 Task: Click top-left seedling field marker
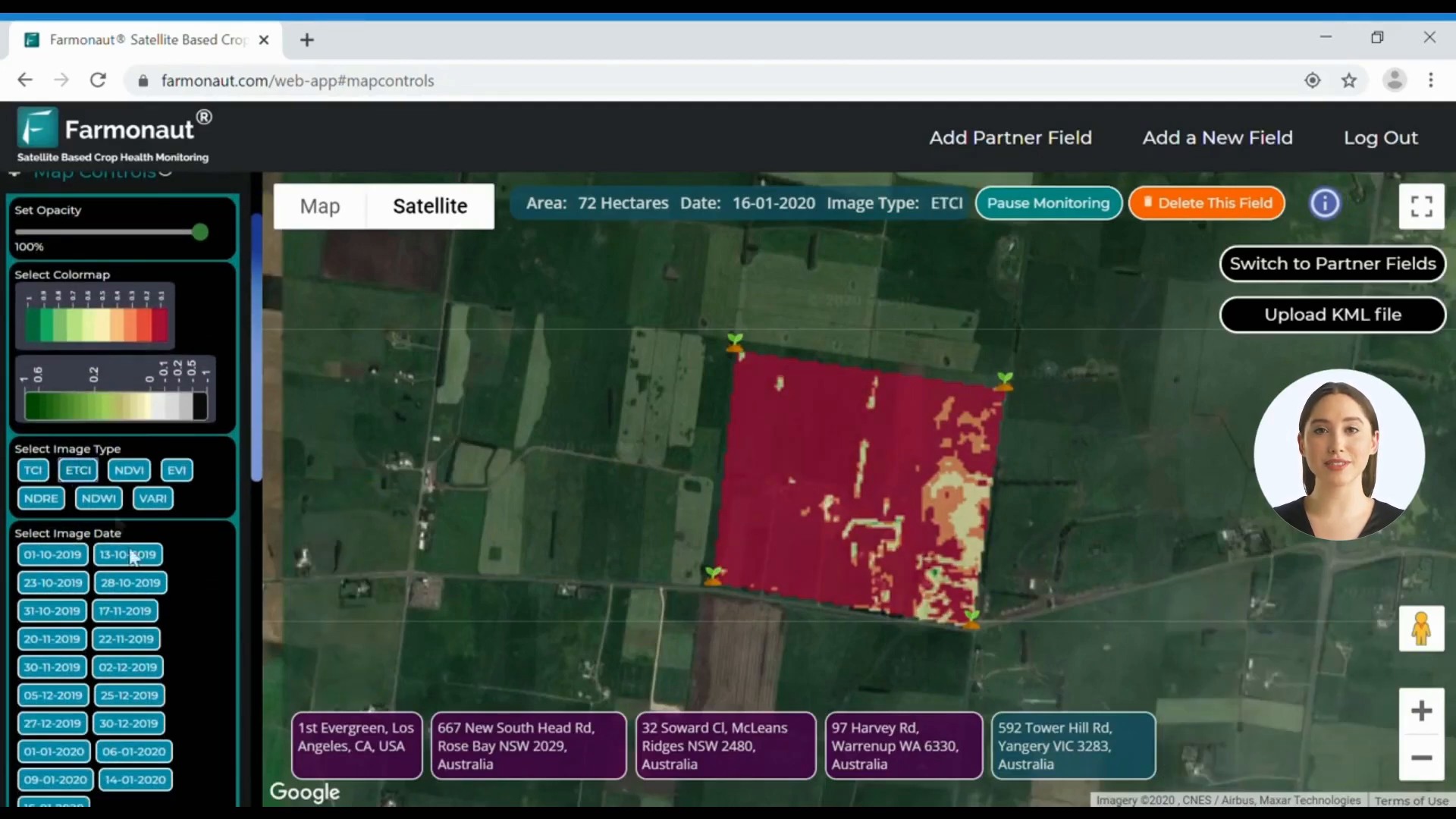pos(735,343)
